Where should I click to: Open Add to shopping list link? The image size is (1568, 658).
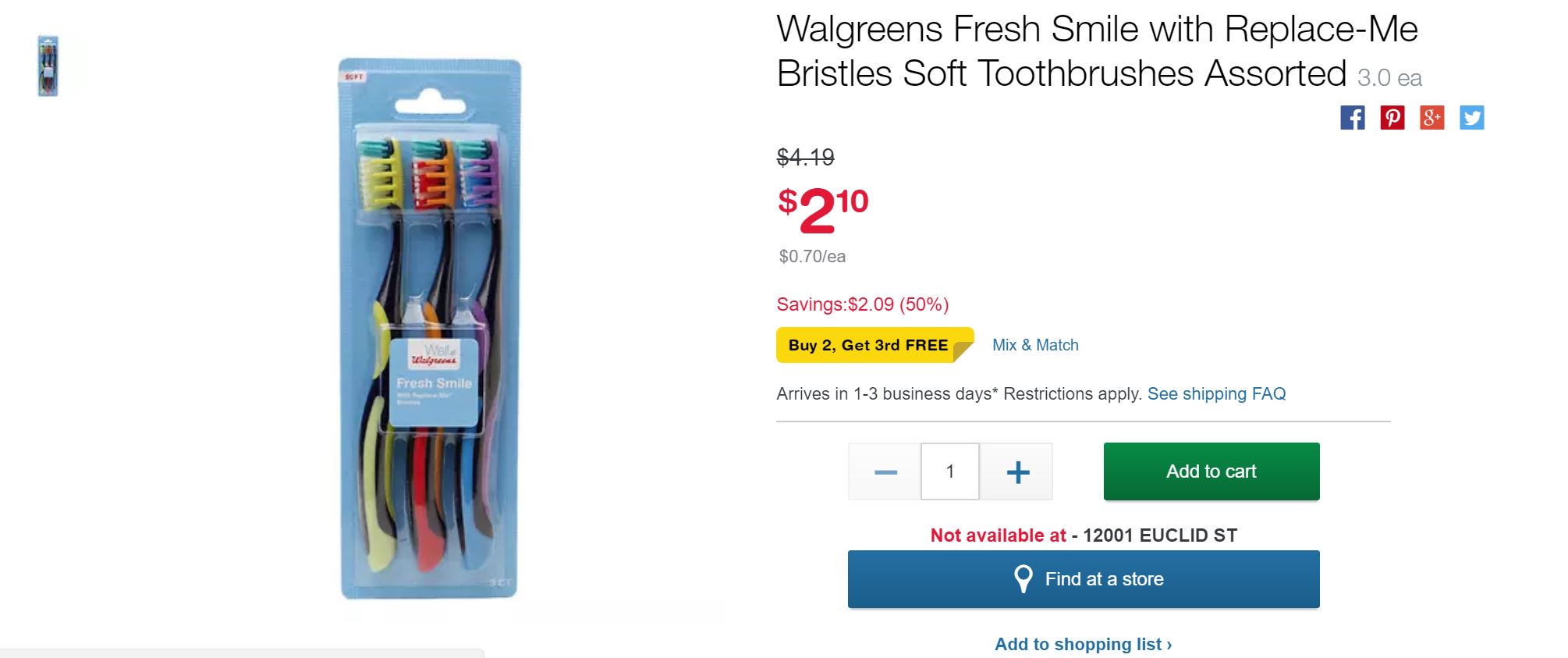tap(1083, 644)
